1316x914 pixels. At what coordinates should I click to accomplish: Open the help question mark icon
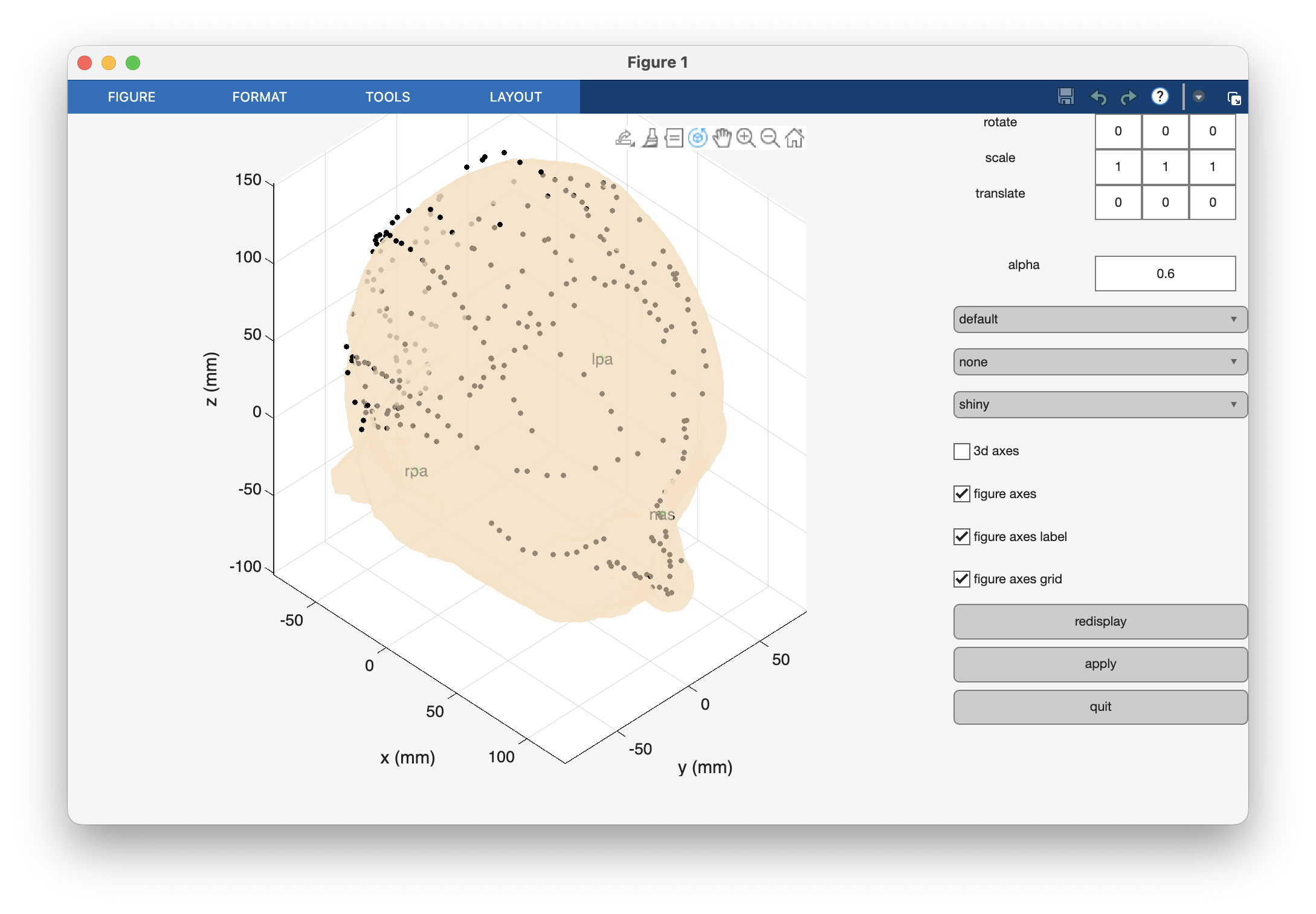tap(1160, 97)
